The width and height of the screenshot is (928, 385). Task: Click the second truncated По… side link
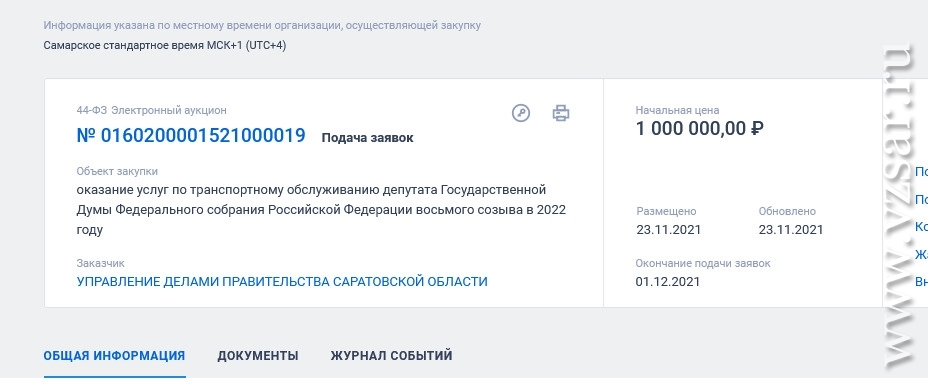click(x=921, y=199)
